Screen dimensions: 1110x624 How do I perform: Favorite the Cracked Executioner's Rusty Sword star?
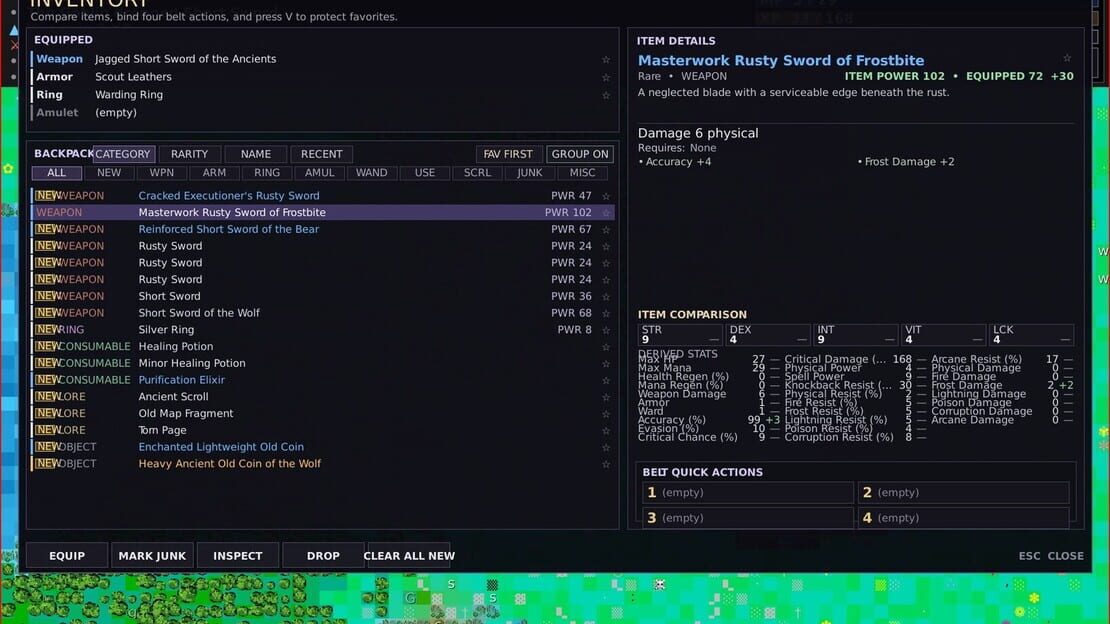(x=606, y=196)
